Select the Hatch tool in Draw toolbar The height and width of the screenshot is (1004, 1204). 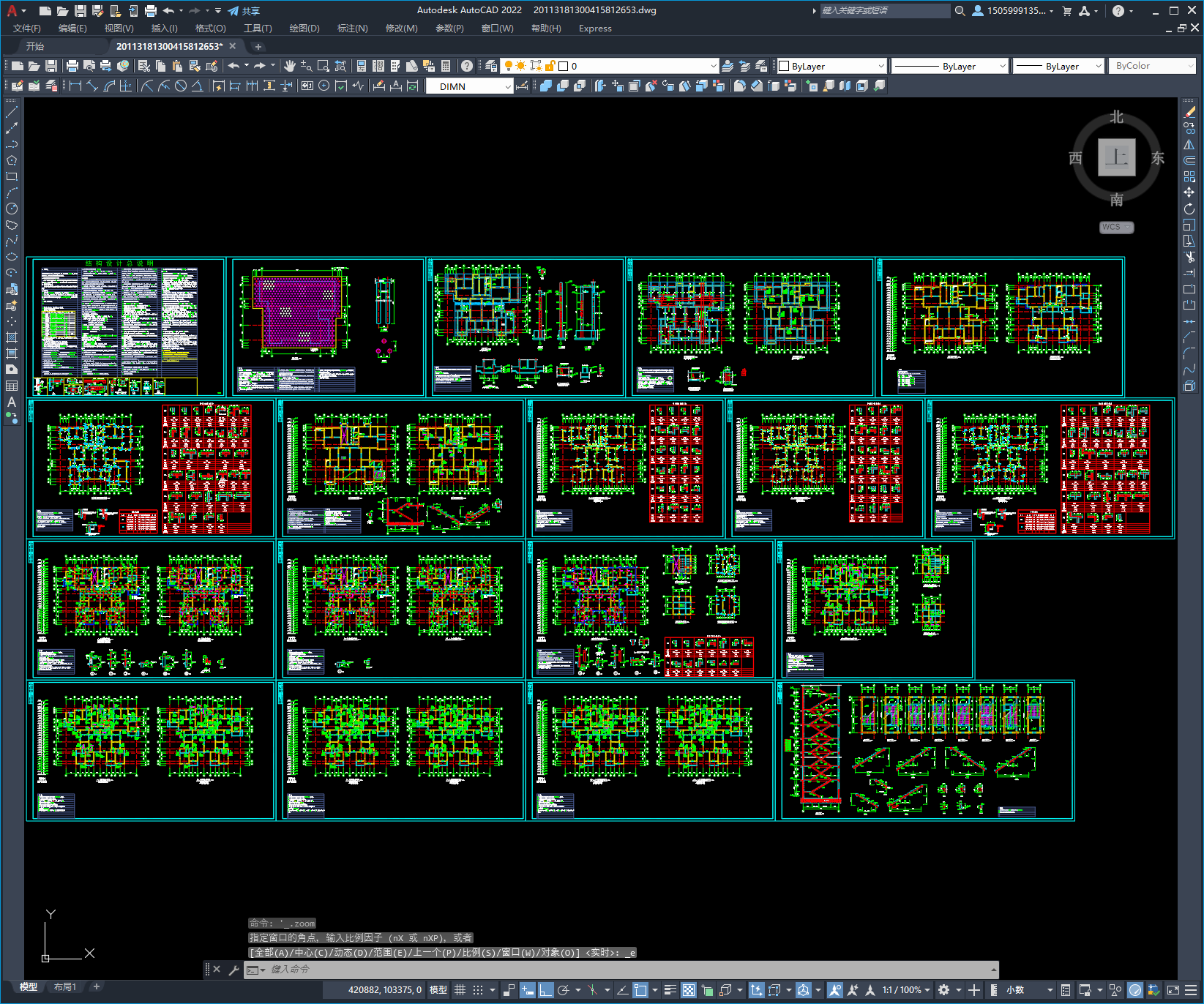pos(12,337)
